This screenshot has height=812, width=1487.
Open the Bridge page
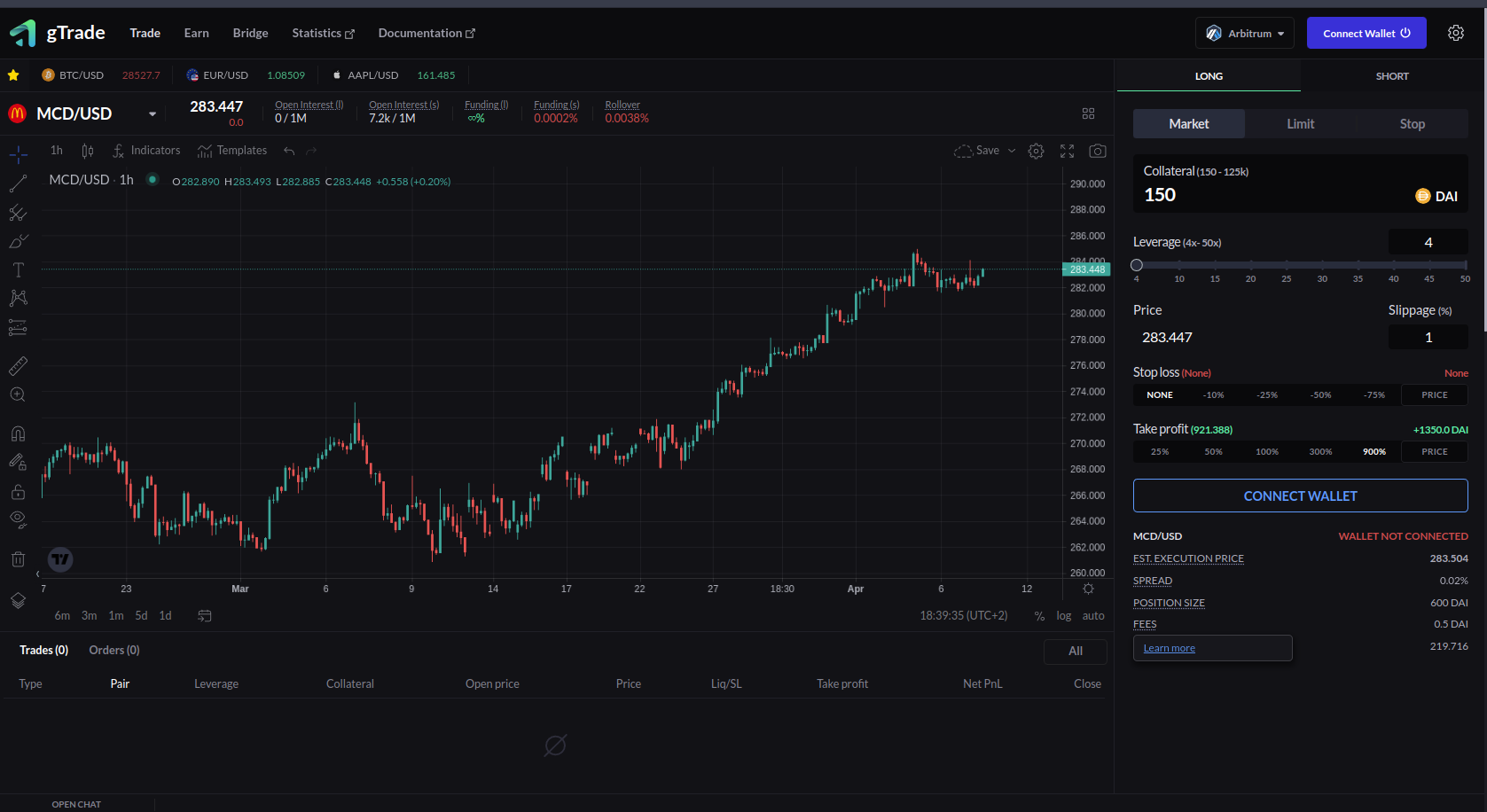250,33
